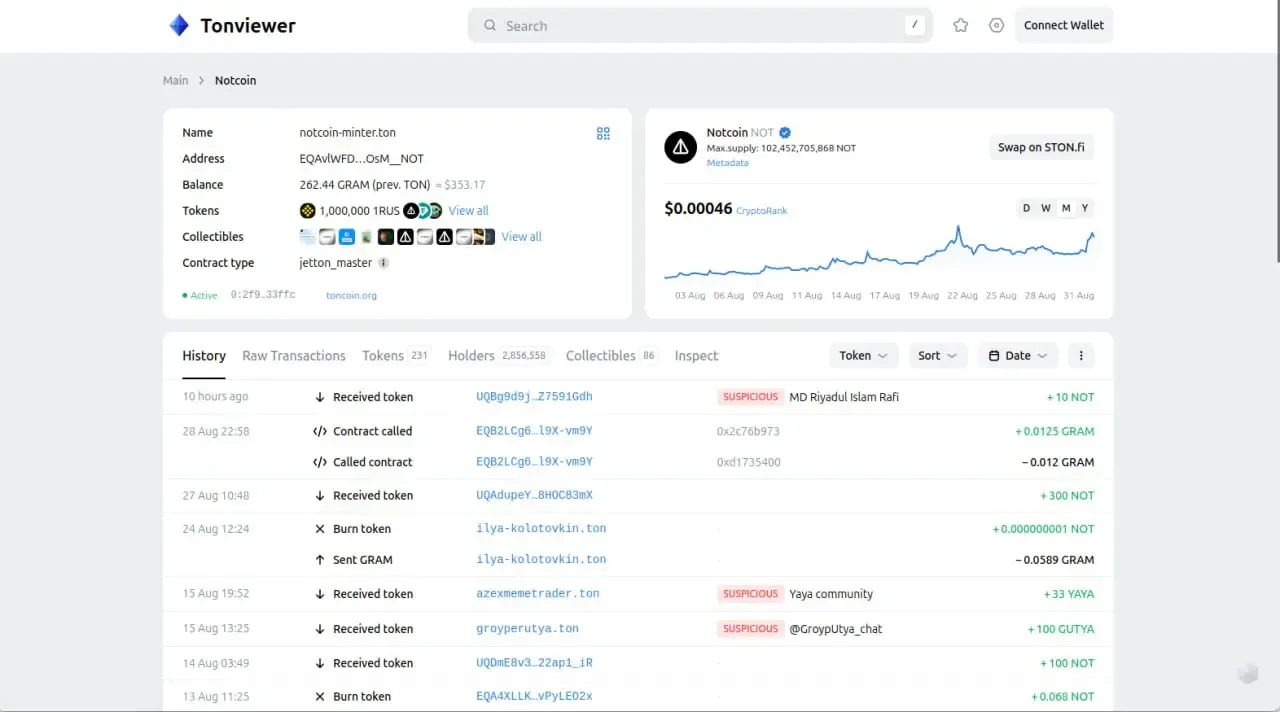Image resolution: width=1280 pixels, height=712 pixels.
Task: Open address EQA4XLLK..vPyLEO2x
Action: [534, 697]
